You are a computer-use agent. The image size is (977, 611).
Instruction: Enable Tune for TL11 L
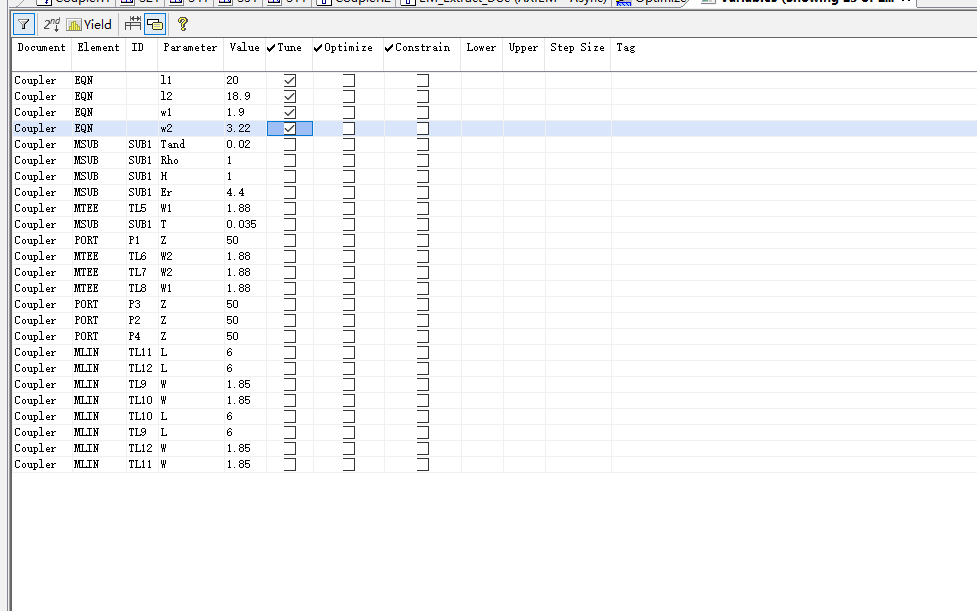[290, 353]
